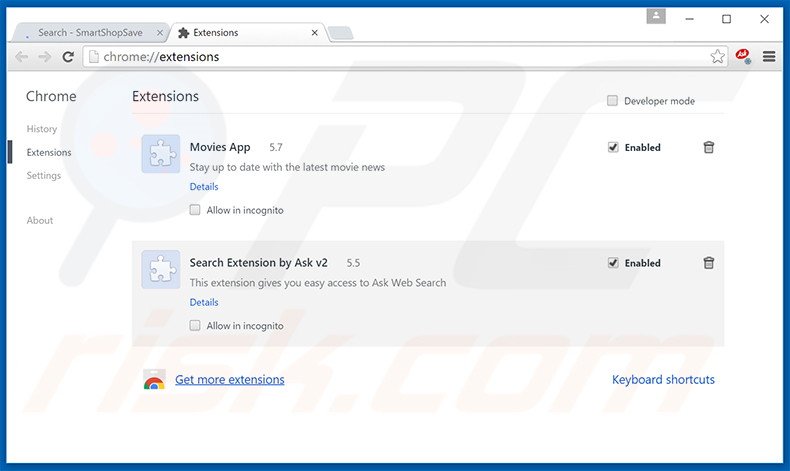Uncheck Enabled for Search Extension by Ask v2
This screenshot has height=471, width=790.
613,263
